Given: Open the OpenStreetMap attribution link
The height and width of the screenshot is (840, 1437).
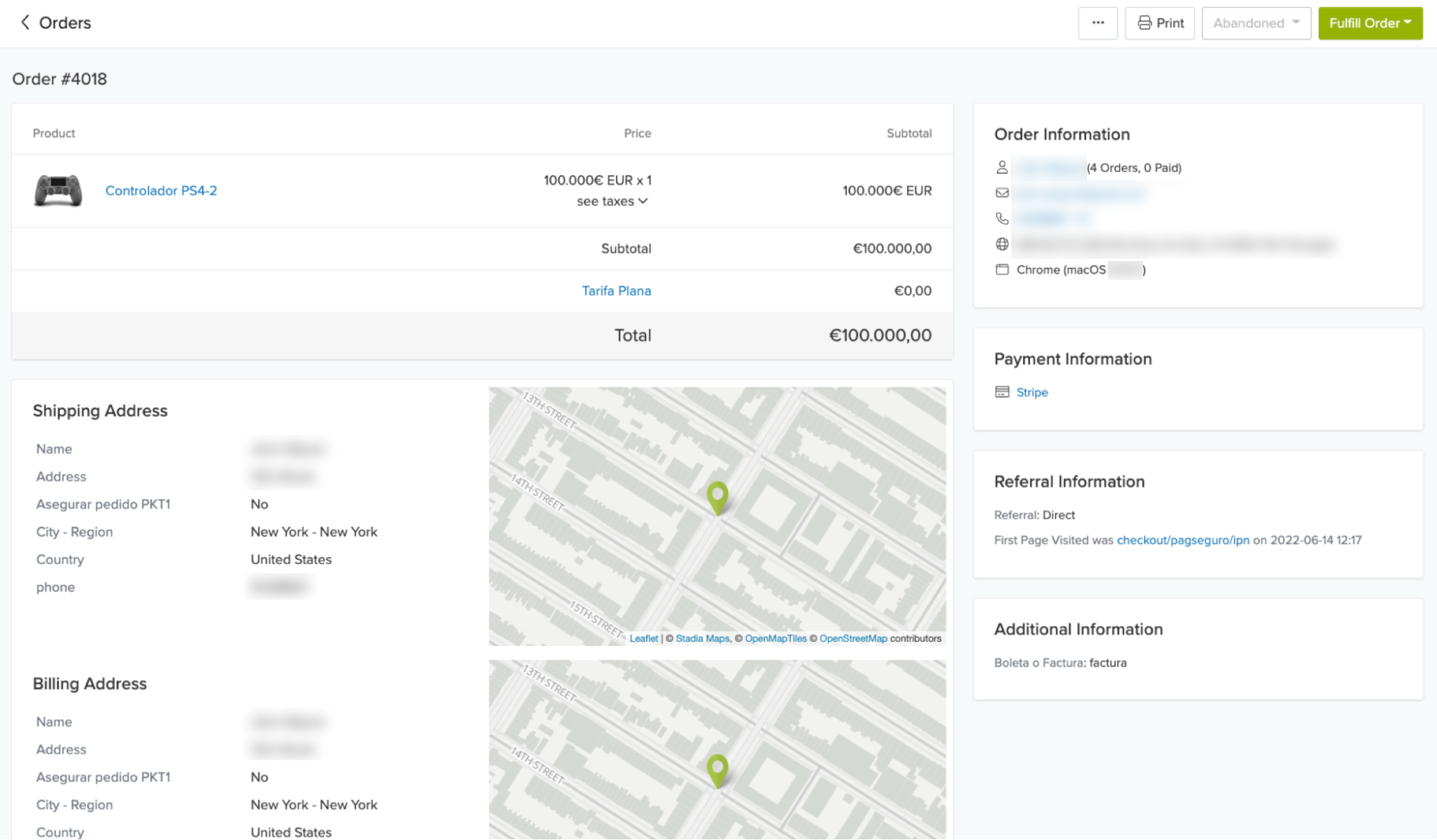Looking at the screenshot, I should tap(853, 638).
